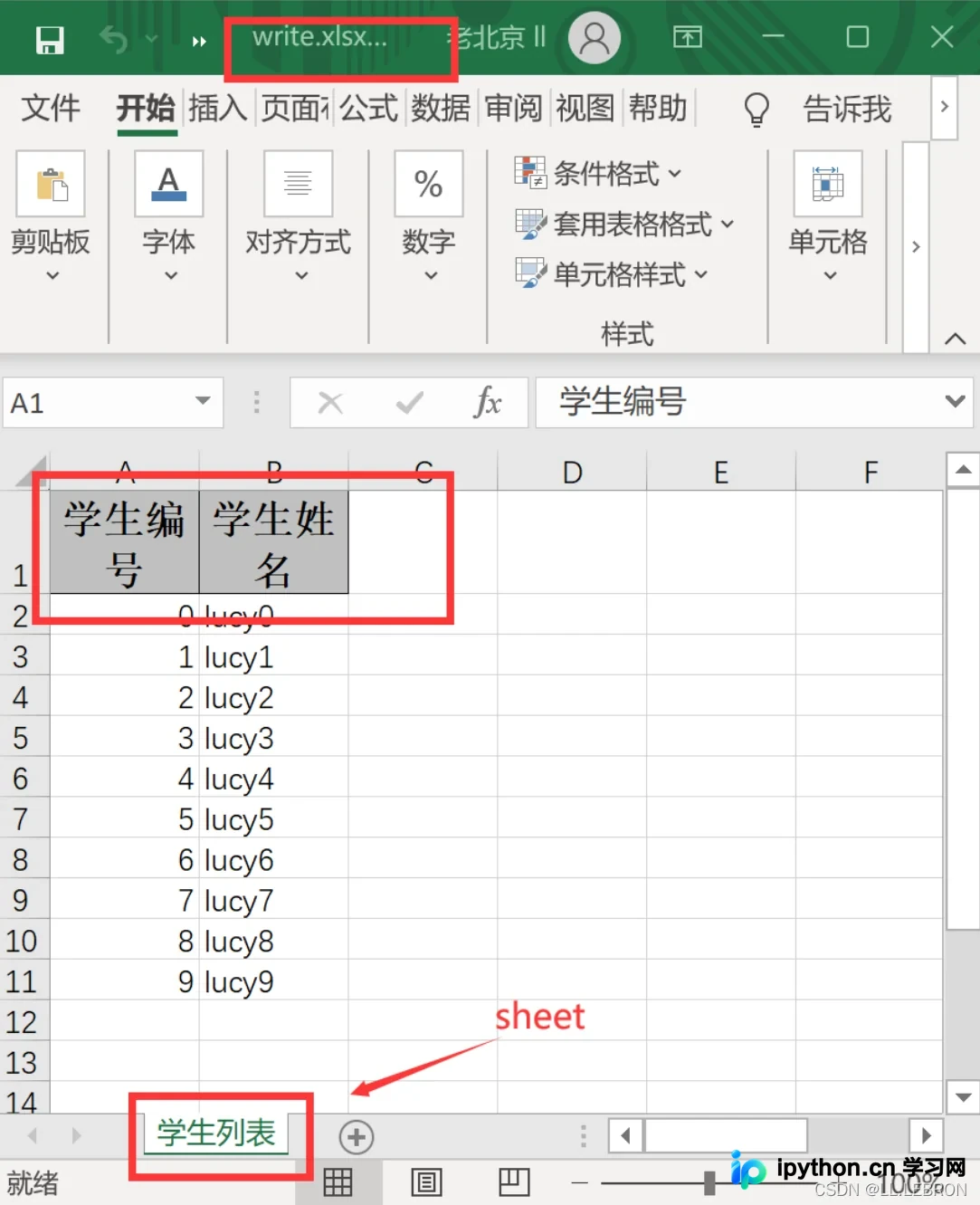
Task: Click the 字体 font icon
Action: coord(169,184)
